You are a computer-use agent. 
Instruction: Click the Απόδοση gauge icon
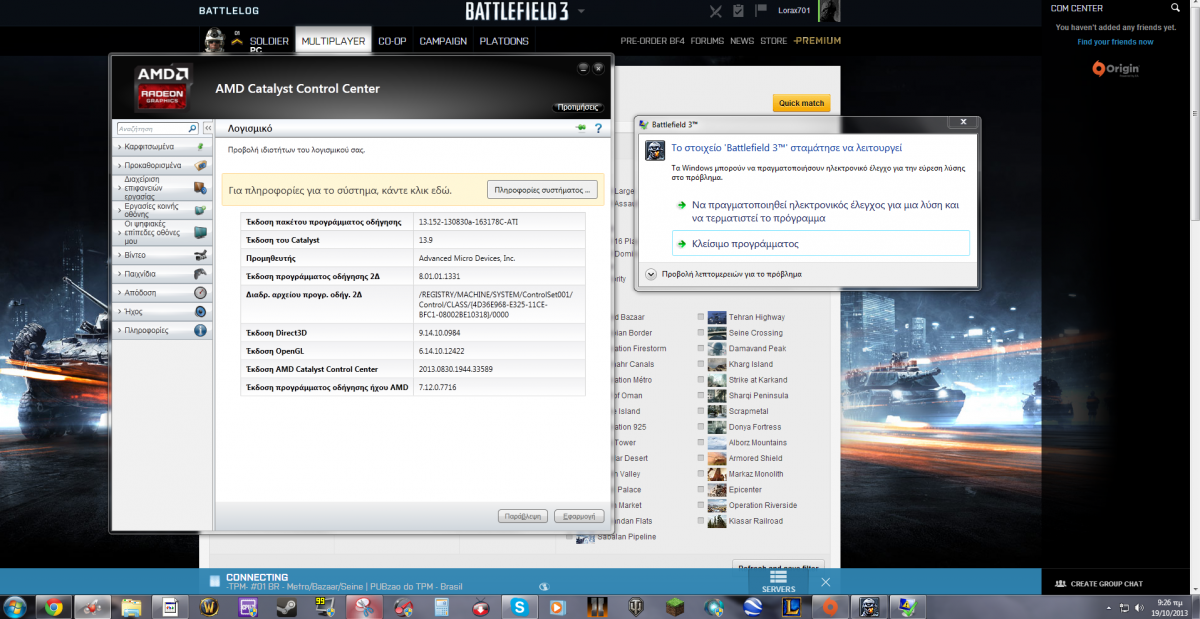click(x=200, y=293)
